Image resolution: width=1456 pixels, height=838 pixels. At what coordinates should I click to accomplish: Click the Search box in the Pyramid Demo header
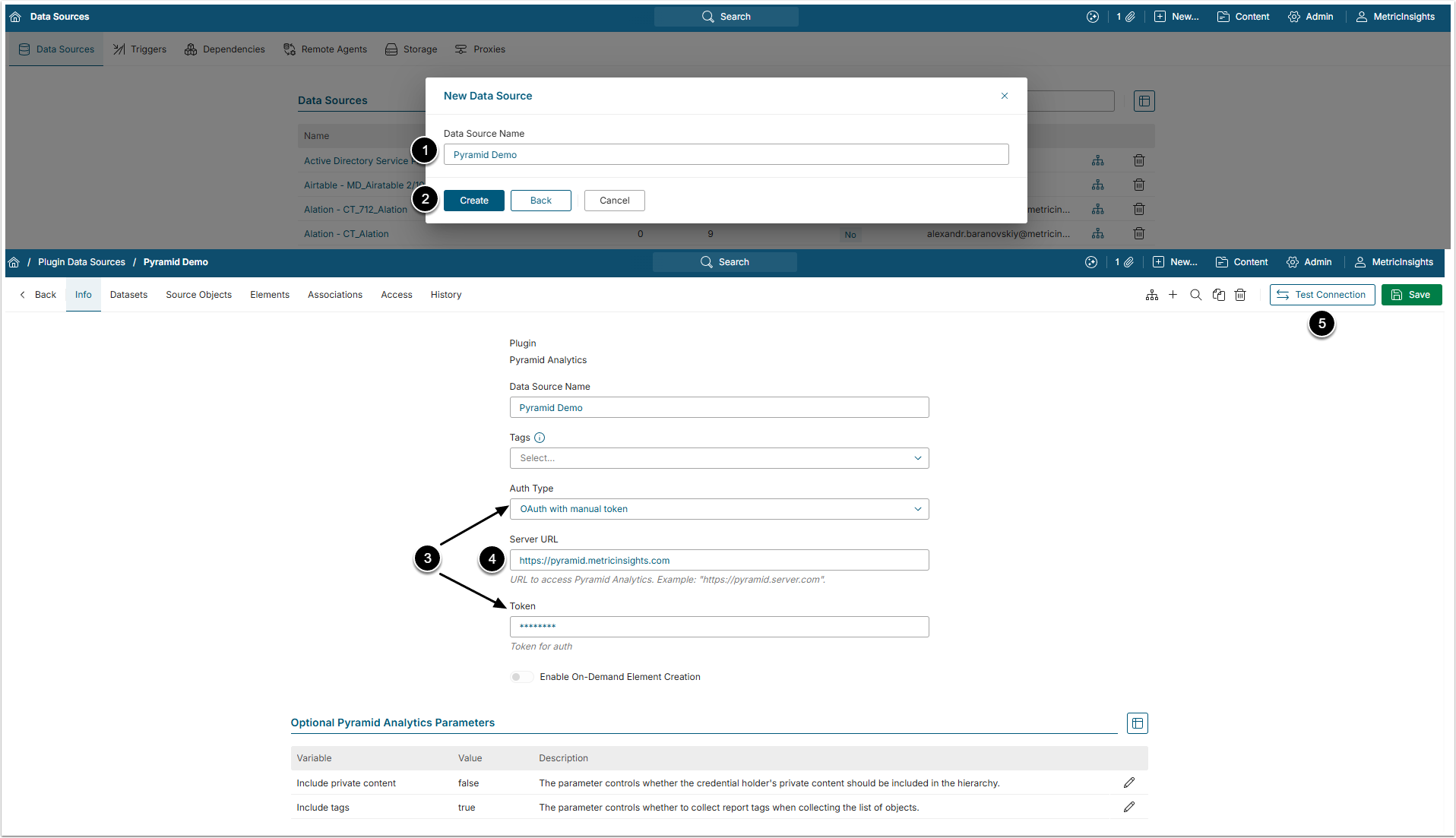pyautogui.click(x=725, y=262)
